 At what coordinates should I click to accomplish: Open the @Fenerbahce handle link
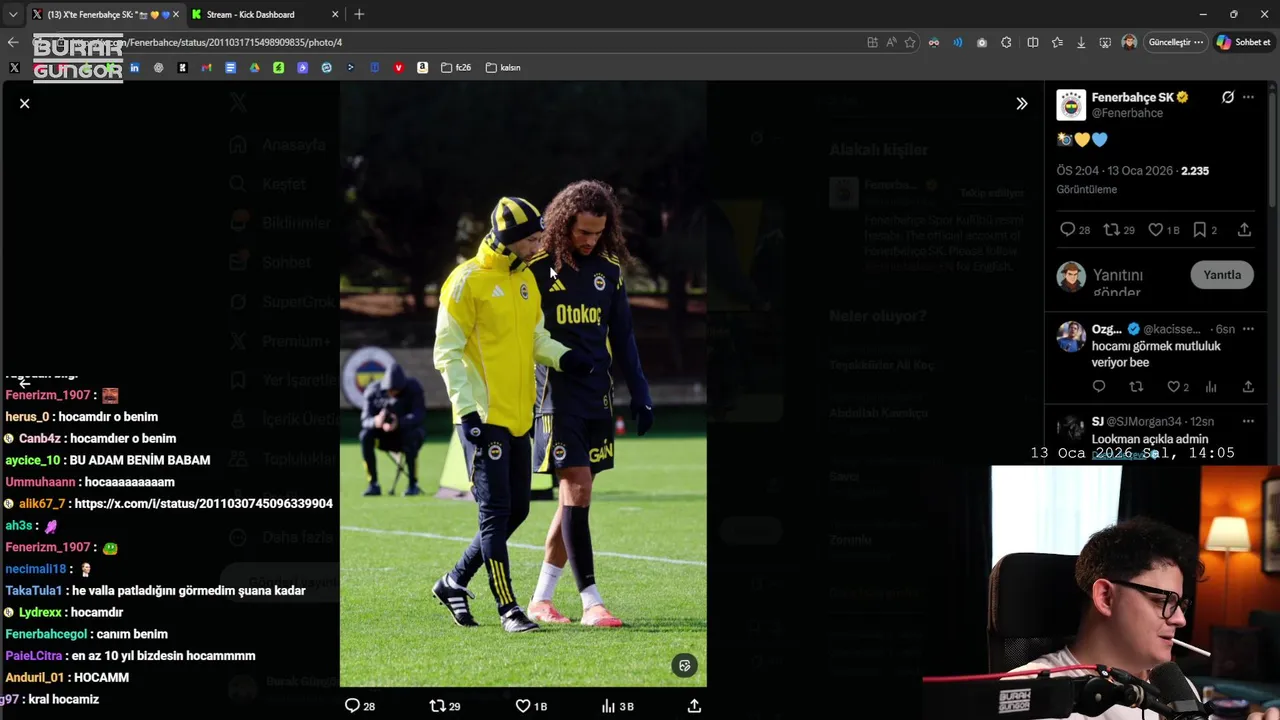tap(1127, 113)
